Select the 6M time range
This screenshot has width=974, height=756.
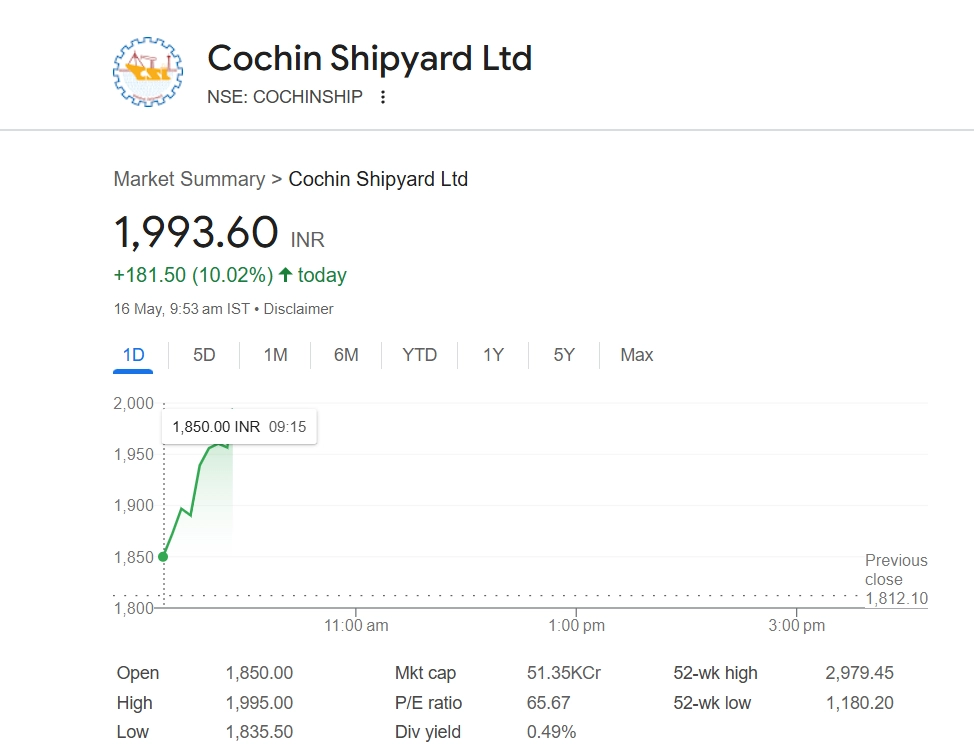click(346, 355)
